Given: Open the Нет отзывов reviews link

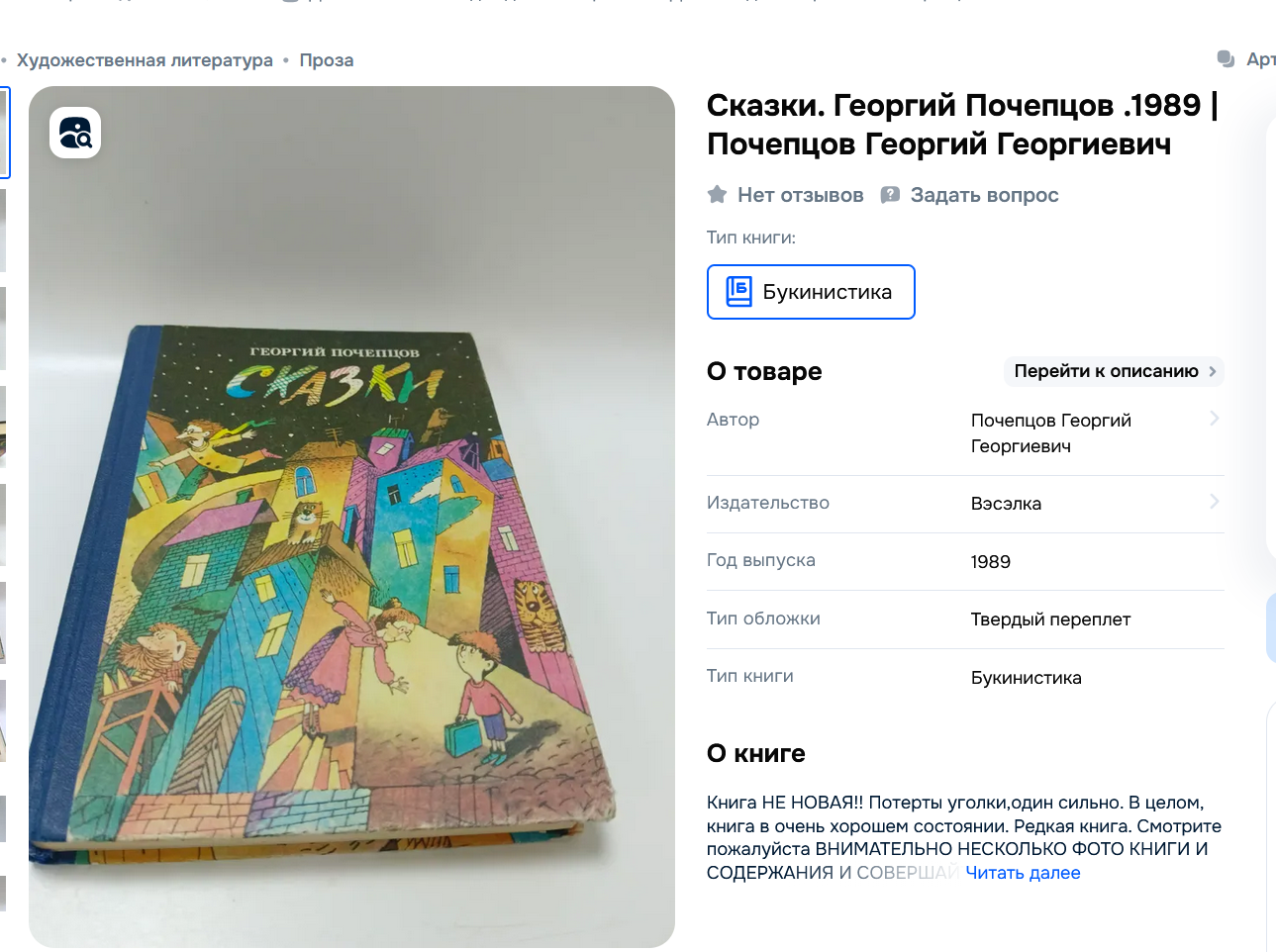Looking at the screenshot, I should click(x=800, y=195).
